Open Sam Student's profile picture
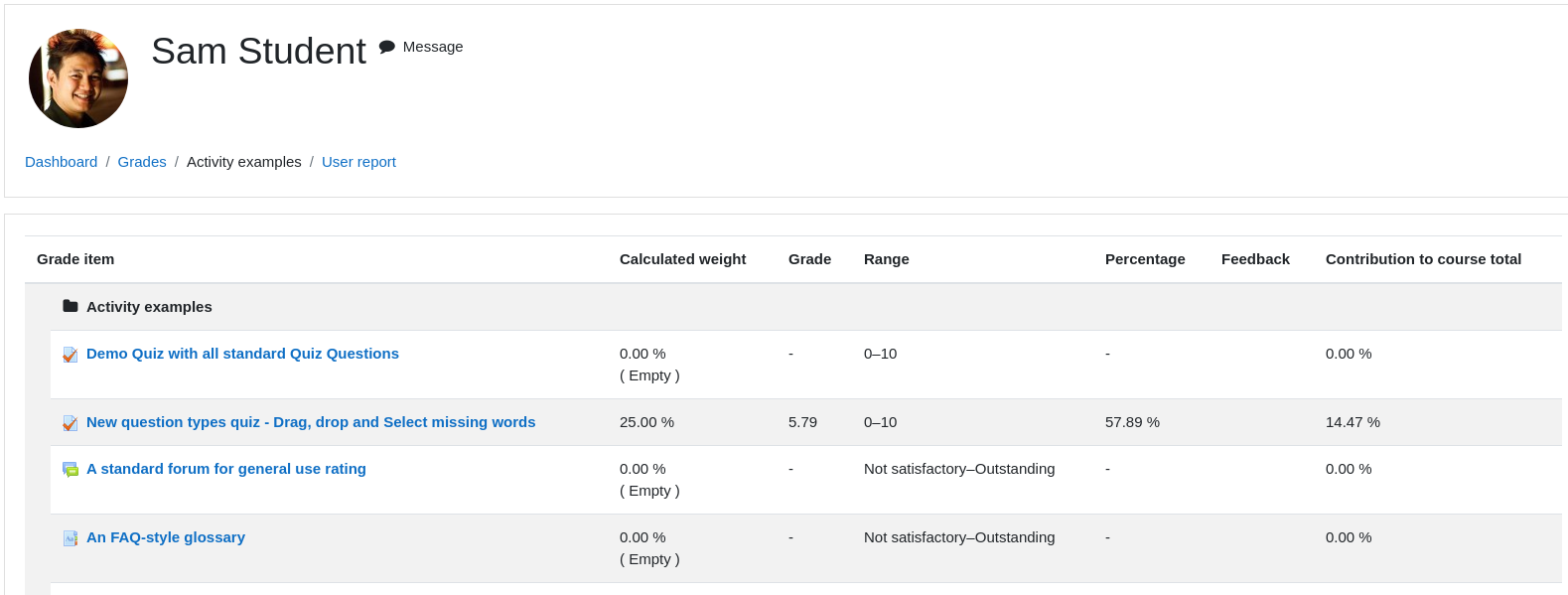Viewport: 1568px width, 595px height. [x=78, y=78]
